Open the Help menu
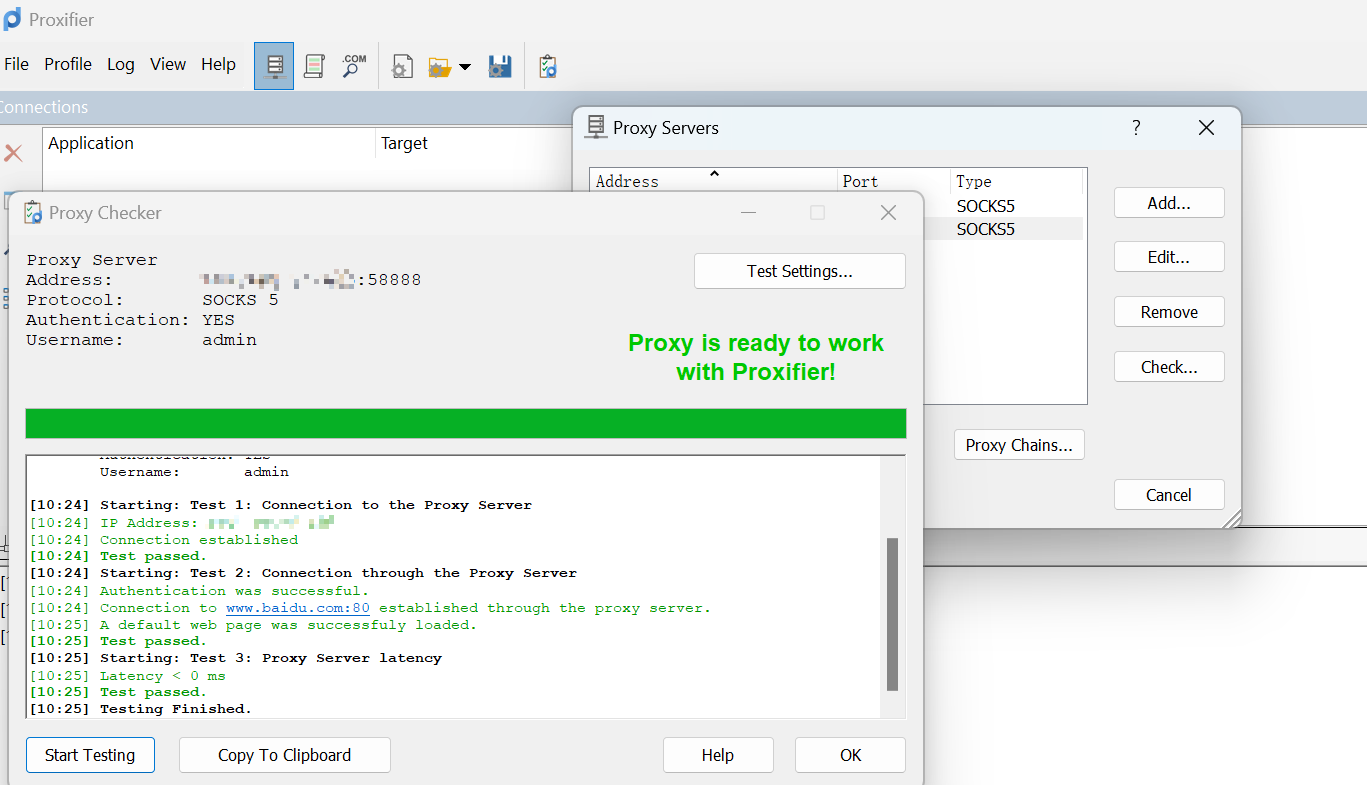 click(218, 64)
